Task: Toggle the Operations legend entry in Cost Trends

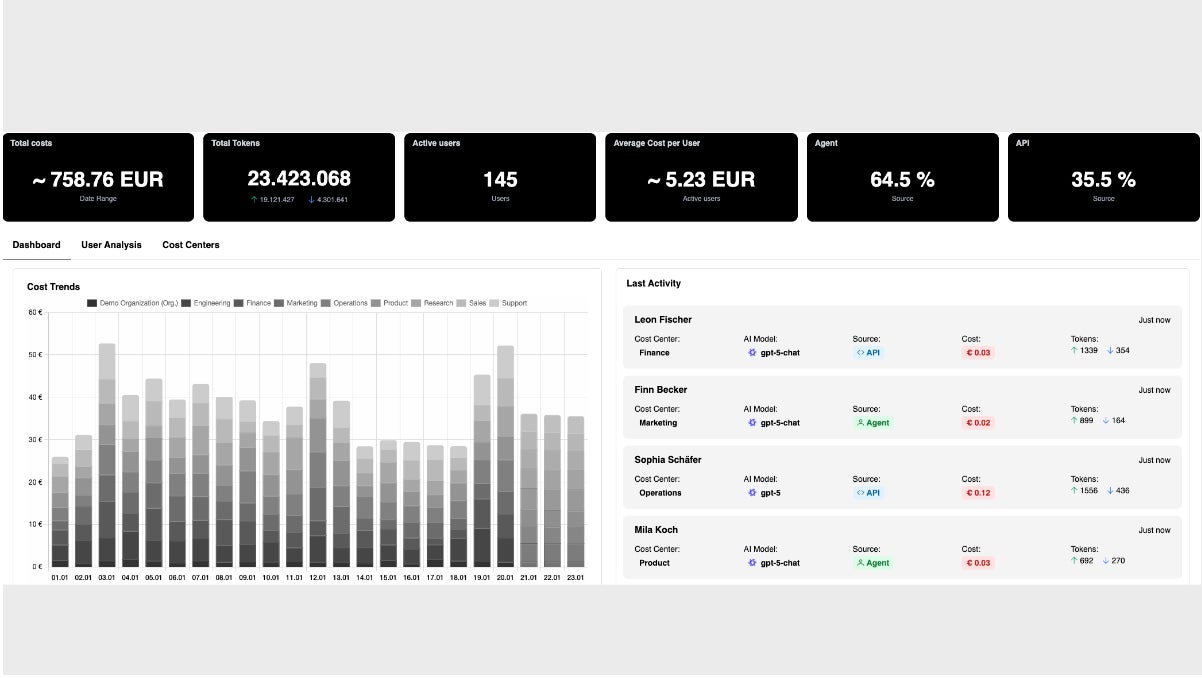Action: click(x=344, y=303)
